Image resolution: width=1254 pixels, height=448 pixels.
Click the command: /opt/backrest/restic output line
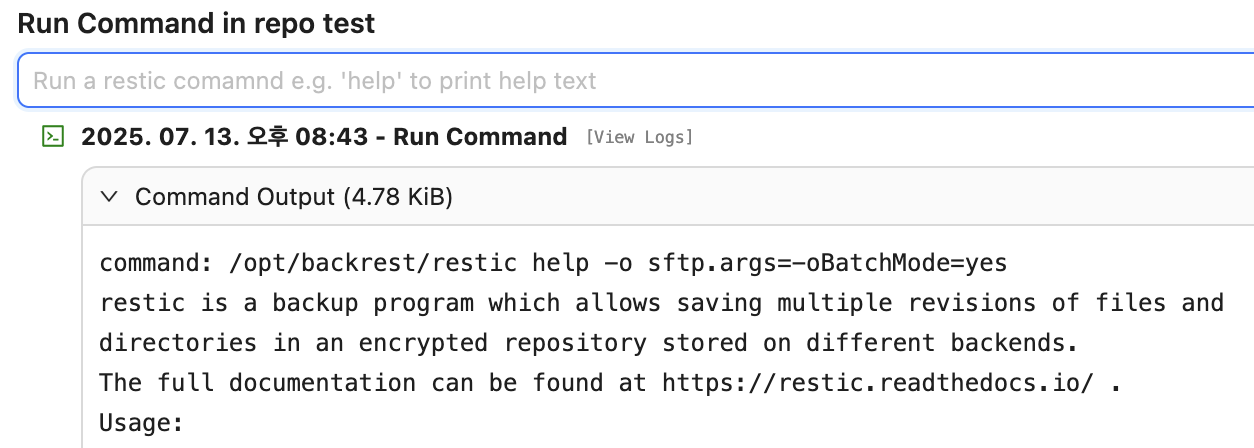pos(553,264)
